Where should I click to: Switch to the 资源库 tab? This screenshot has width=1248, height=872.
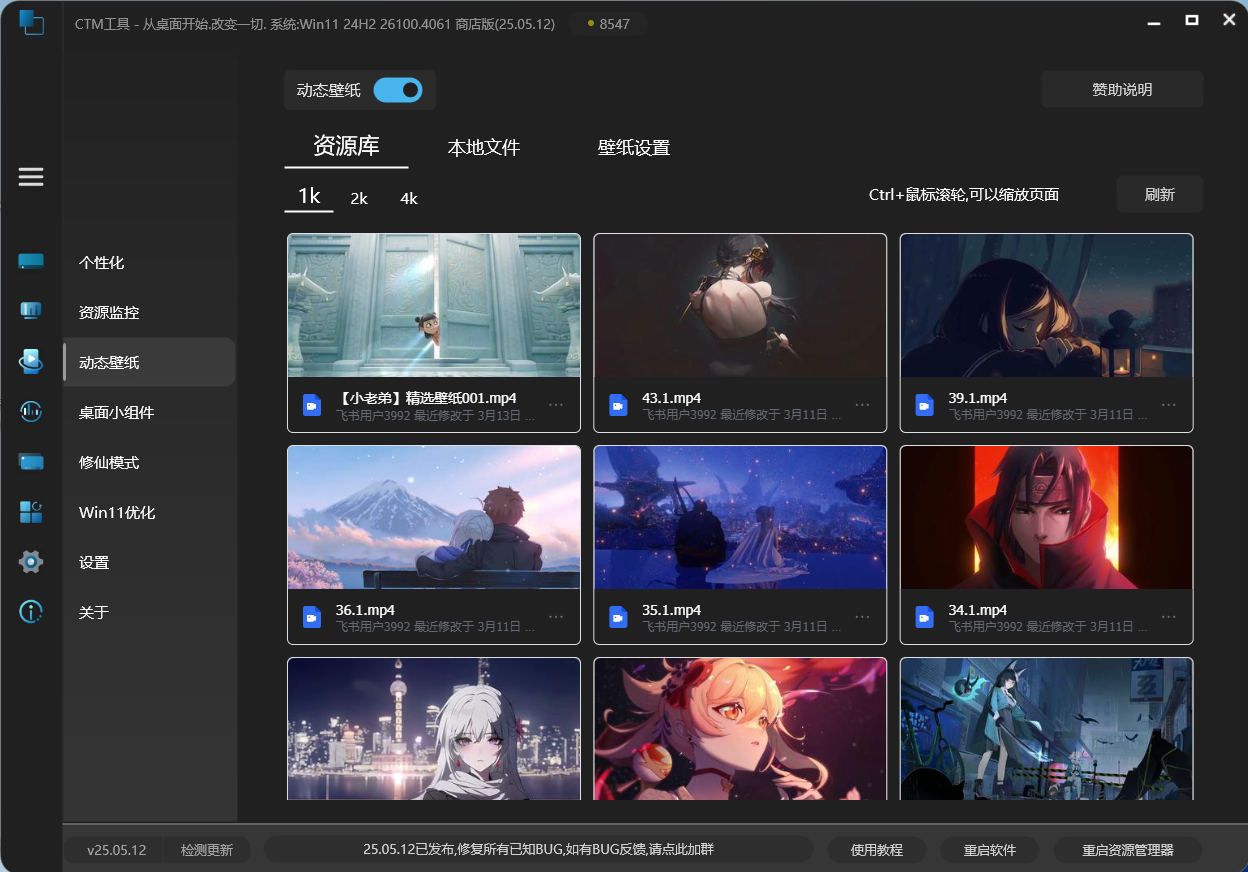(x=346, y=146)
